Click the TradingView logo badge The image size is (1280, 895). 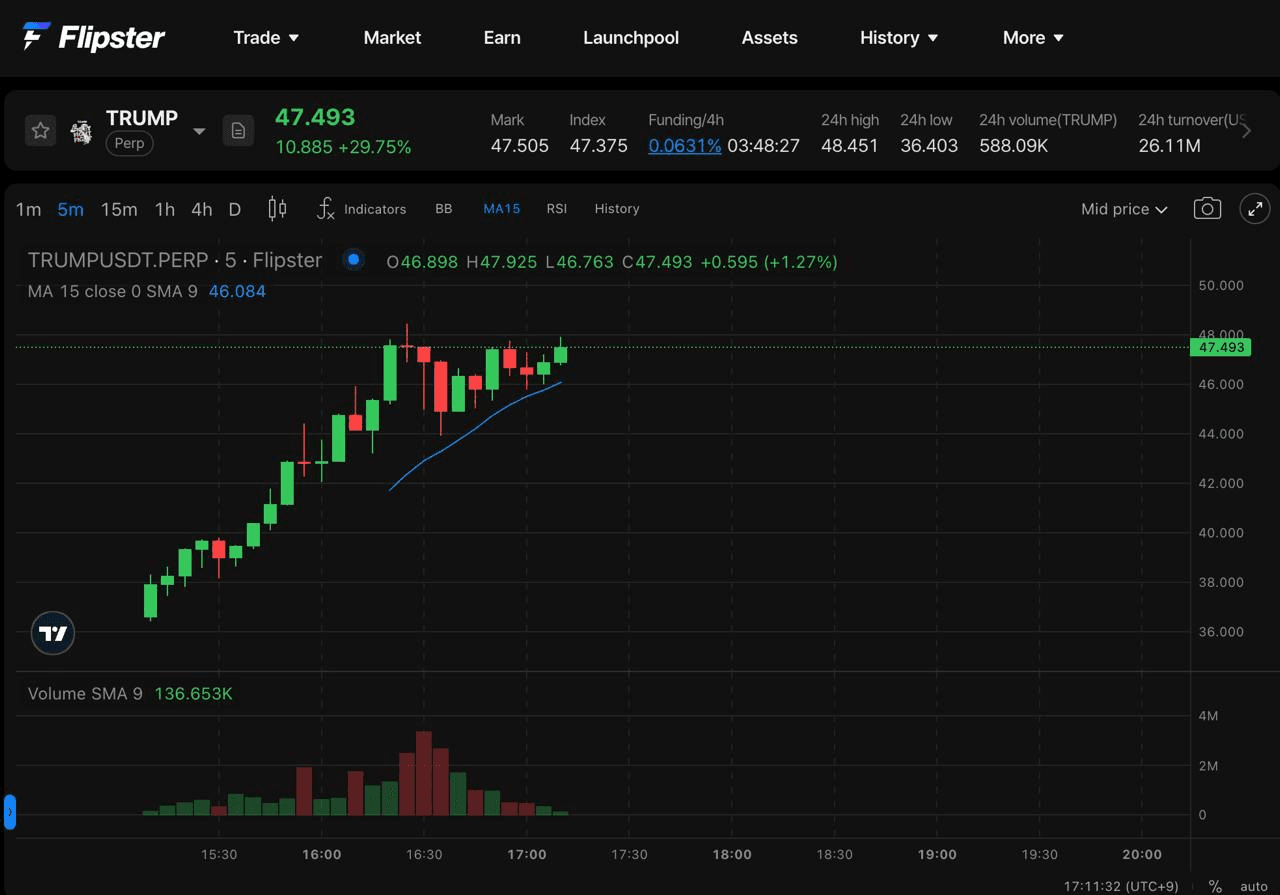[53, 633]
